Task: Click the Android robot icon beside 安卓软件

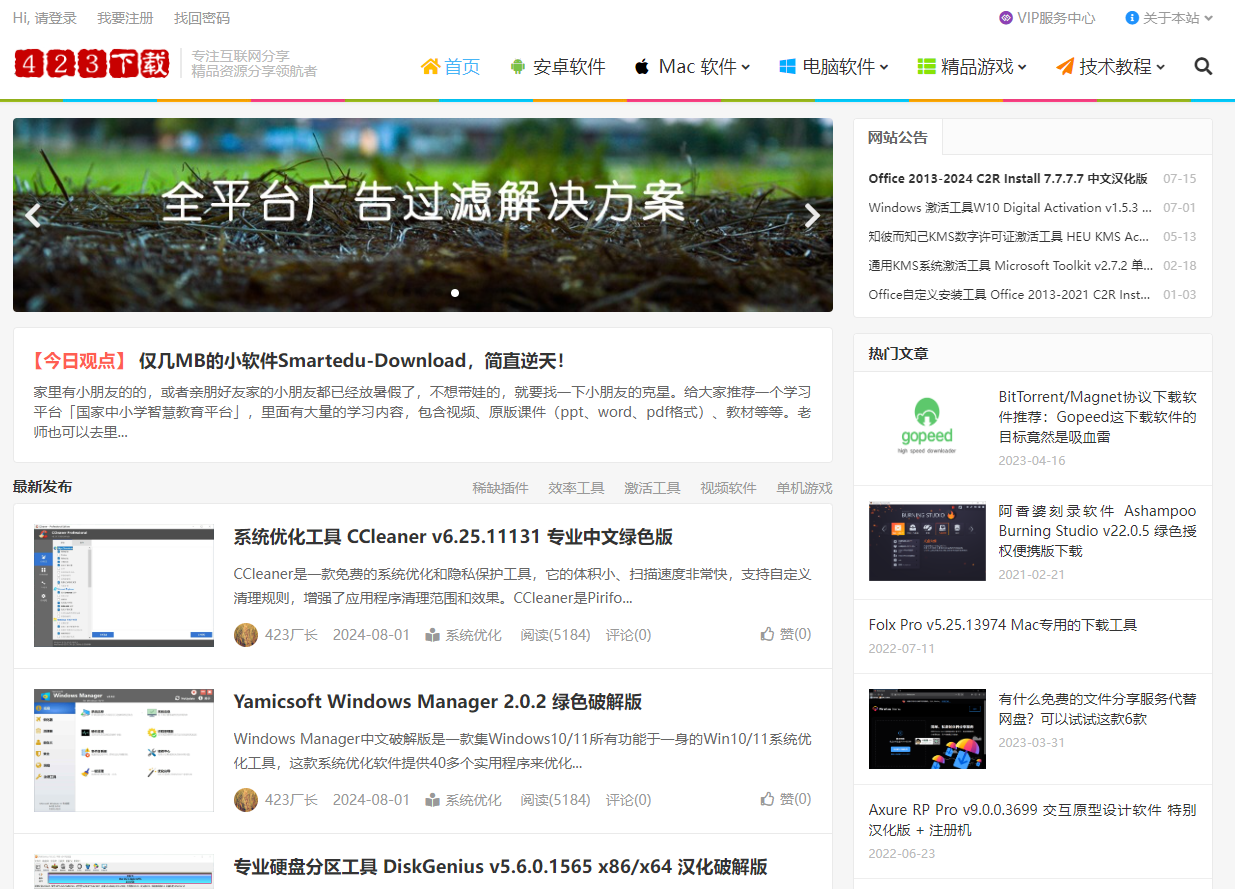Action: tap(517, 67)
